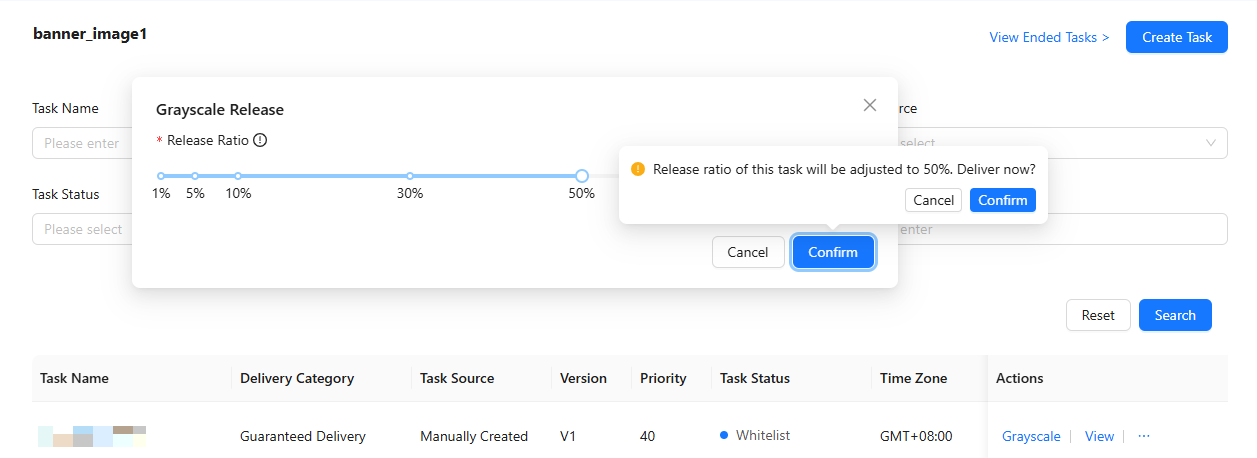The width and height of the screenshot is (1257, 458).
Task: Open the more actions ellipsis menu
Action: coord(1144,436)
